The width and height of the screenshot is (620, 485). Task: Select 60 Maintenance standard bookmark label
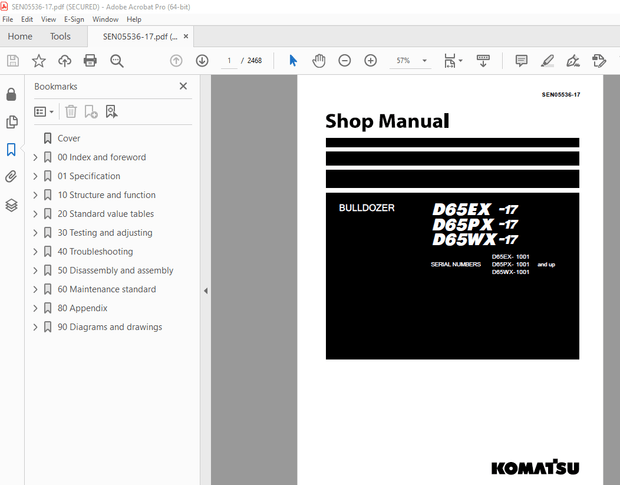pos(107,289)
